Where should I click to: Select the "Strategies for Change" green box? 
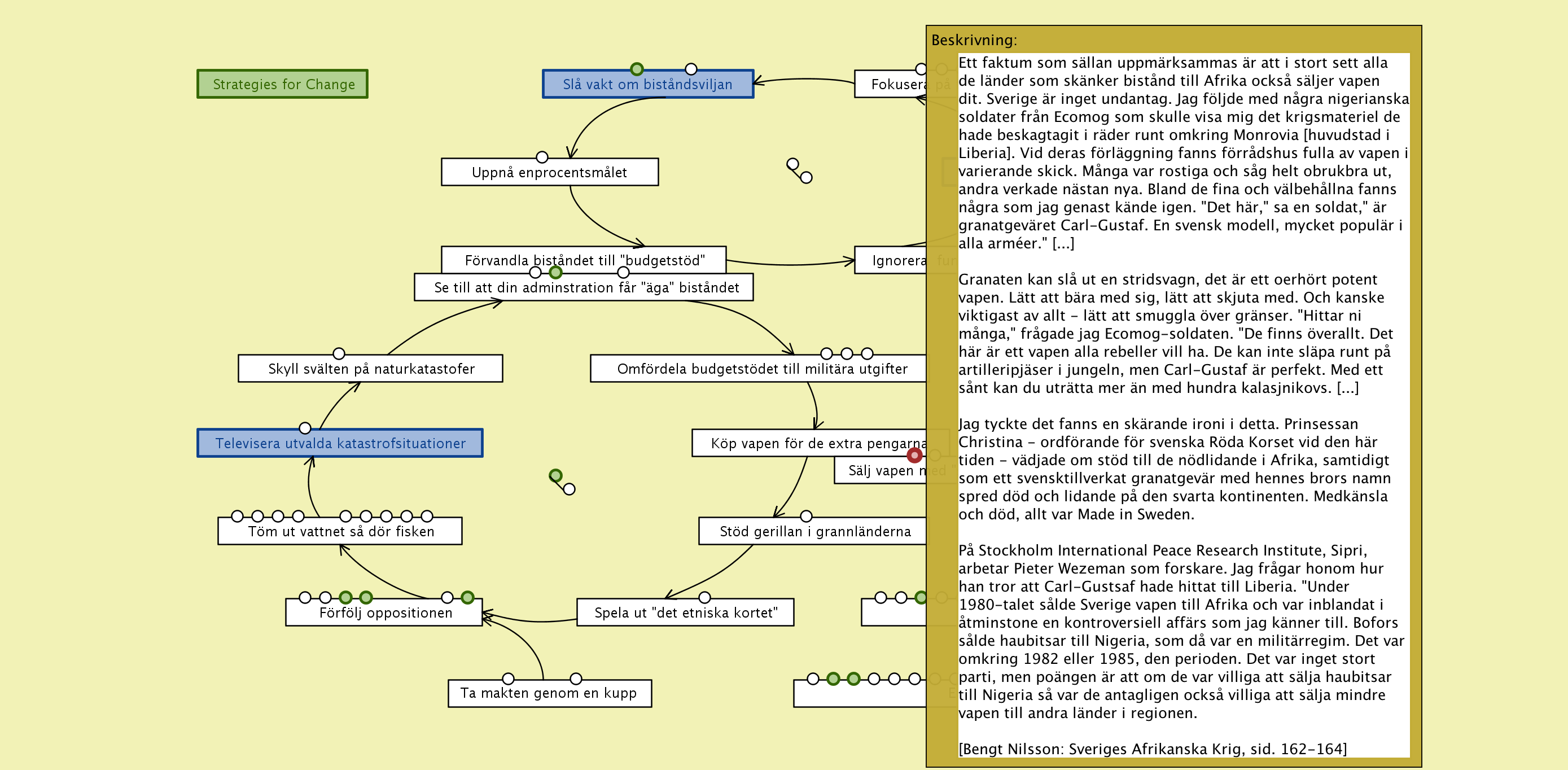click(282, 84)
